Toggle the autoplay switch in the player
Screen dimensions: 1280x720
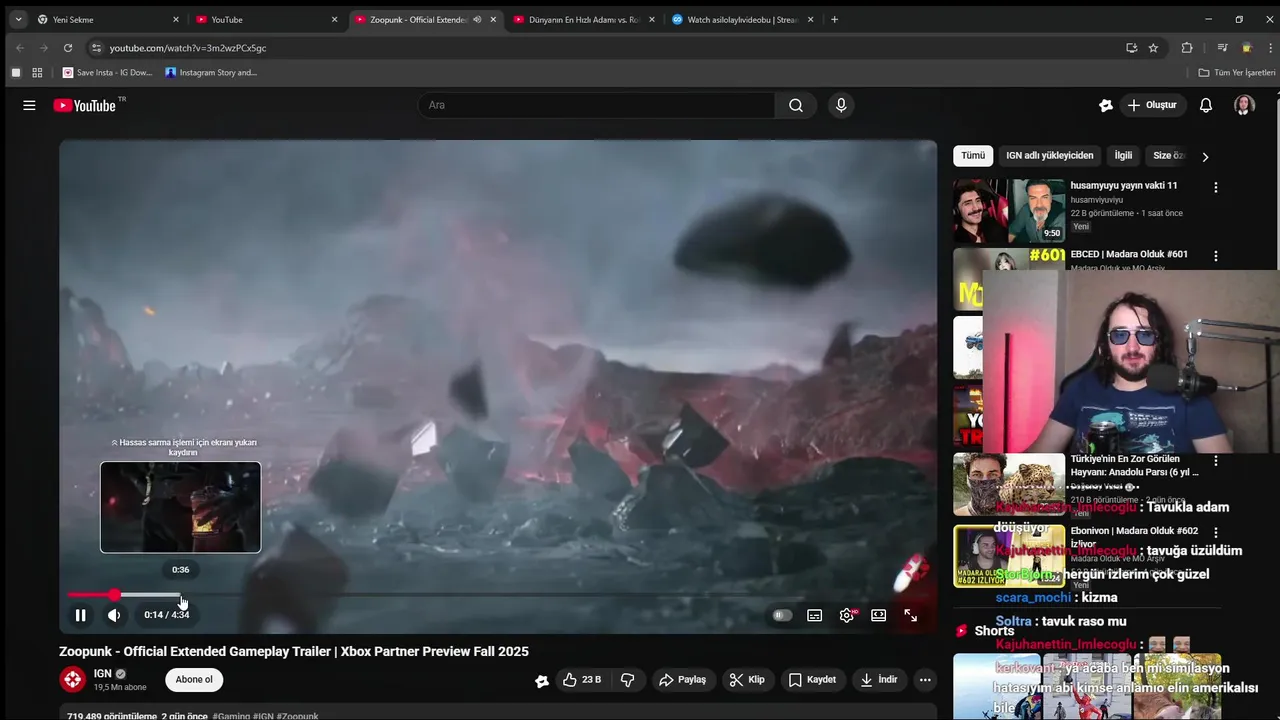[x=782, y=615]
